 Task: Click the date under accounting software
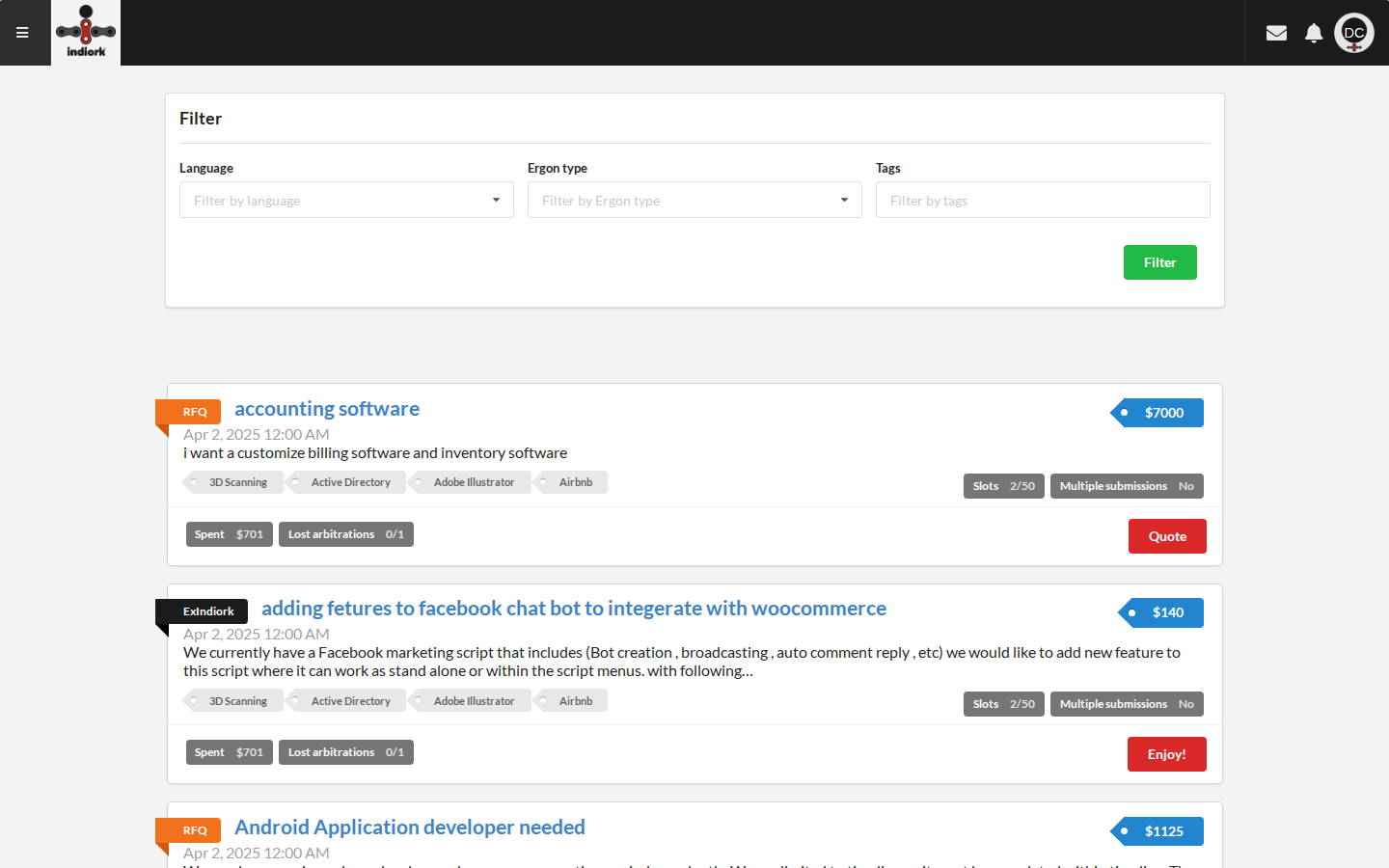click(257, 435)
